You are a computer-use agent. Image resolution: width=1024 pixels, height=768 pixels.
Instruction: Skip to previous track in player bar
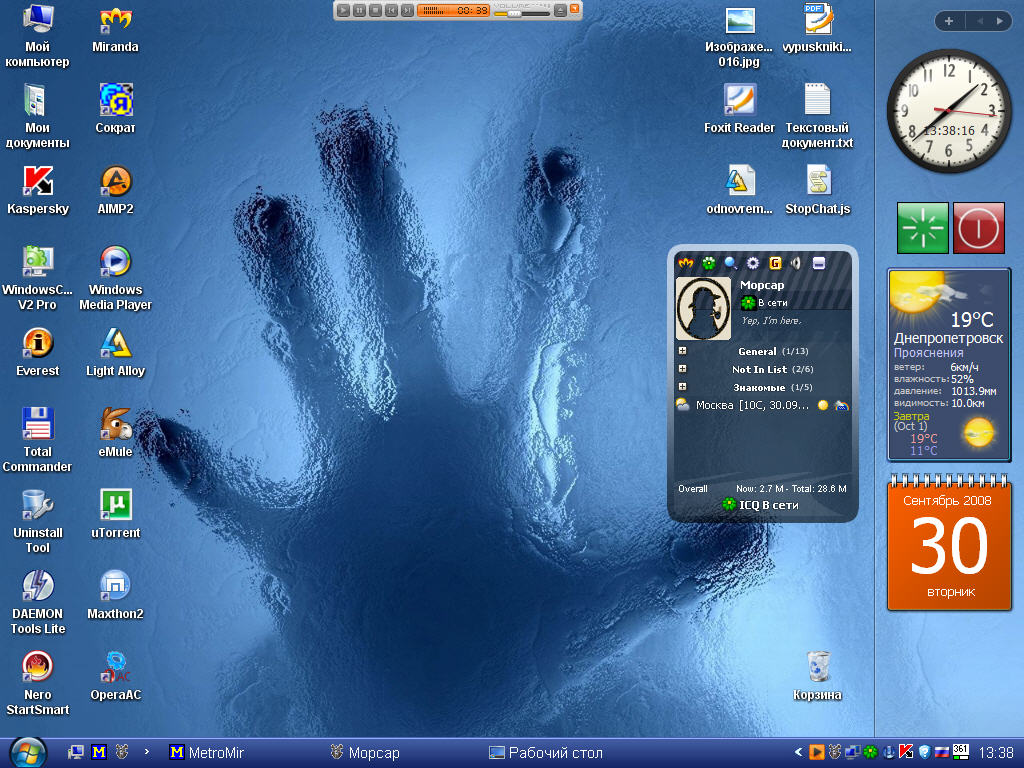coord(391,10)
